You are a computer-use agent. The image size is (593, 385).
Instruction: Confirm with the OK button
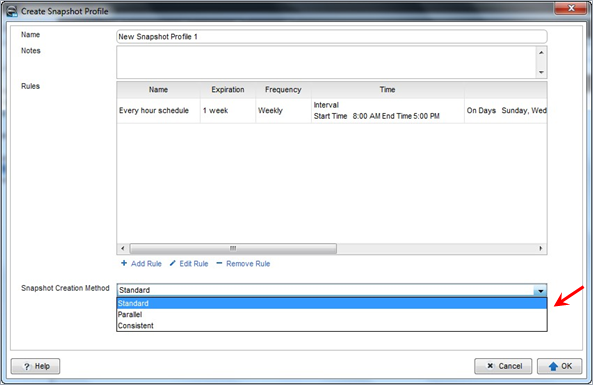coord(560,366)
